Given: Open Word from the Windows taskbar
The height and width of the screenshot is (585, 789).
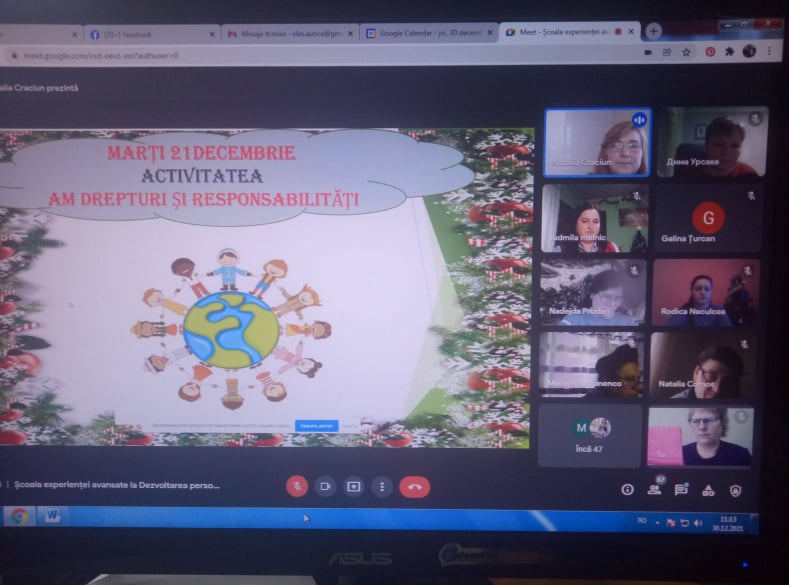Looking at the screenshot, I should click(x=51, y=516).
